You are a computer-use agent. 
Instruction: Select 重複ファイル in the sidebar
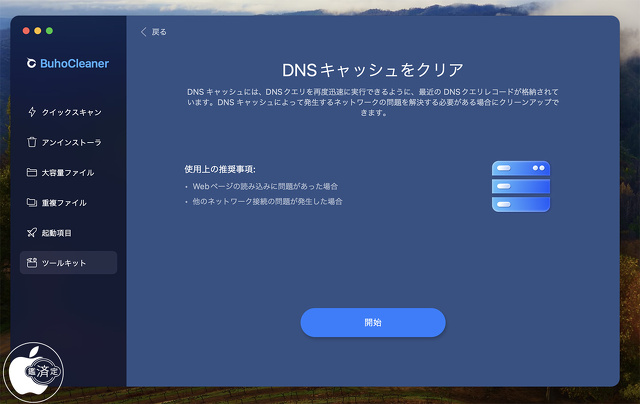click(x=68, y=203)
